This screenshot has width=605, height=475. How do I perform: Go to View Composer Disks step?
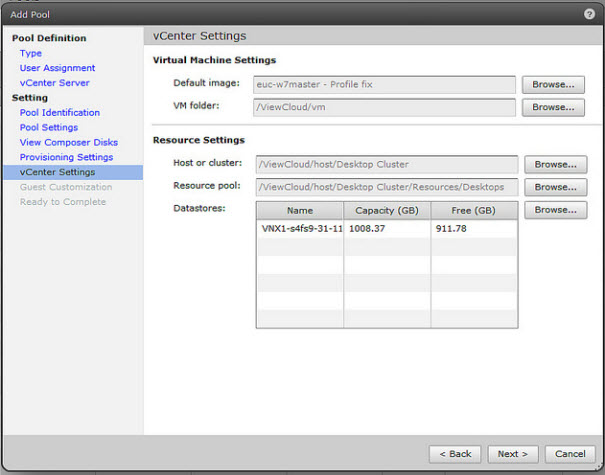click(69, 142)
